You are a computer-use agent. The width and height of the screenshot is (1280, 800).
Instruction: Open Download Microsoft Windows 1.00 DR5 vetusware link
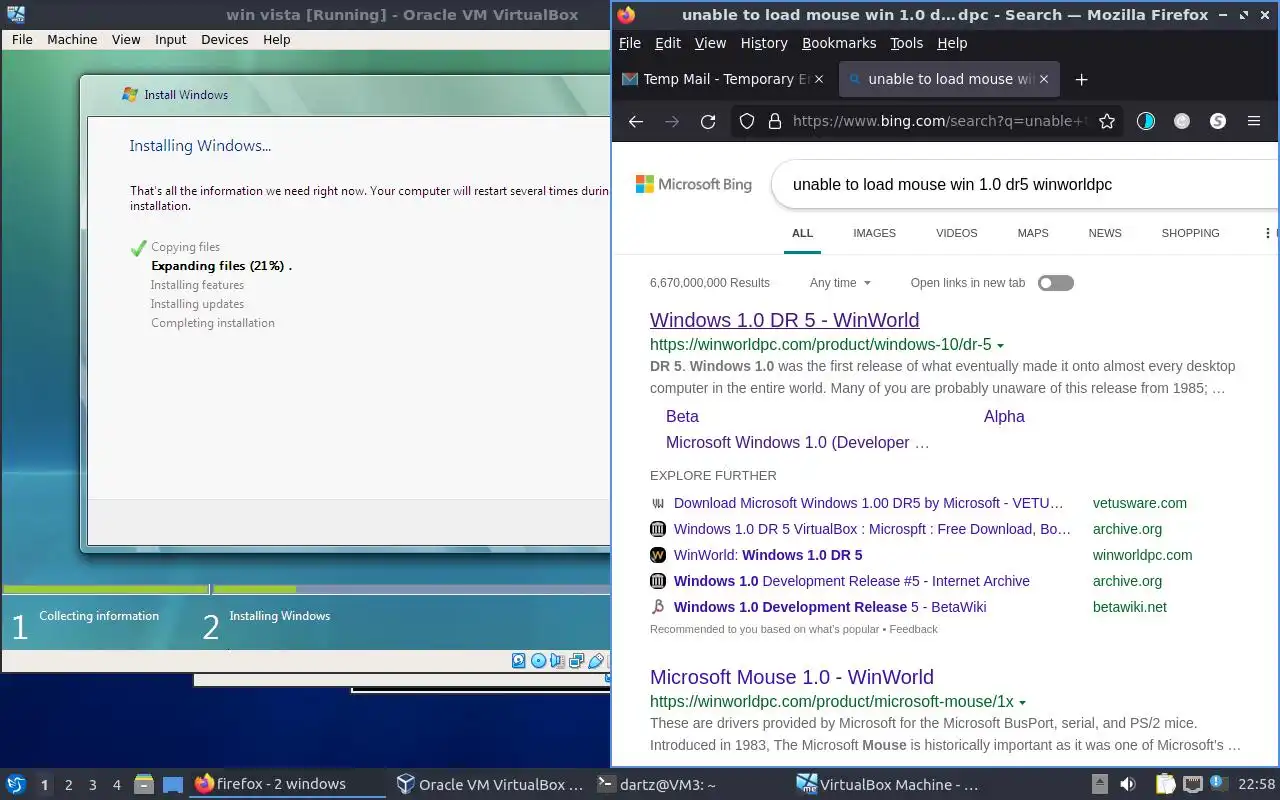click(869, 503)
